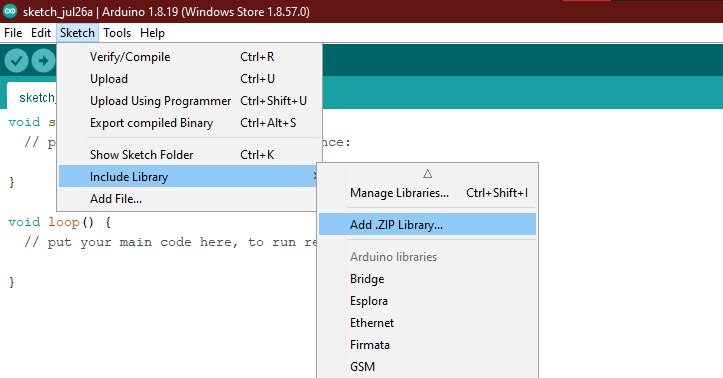Expand the Include Library submenu

tap(189, 177)
